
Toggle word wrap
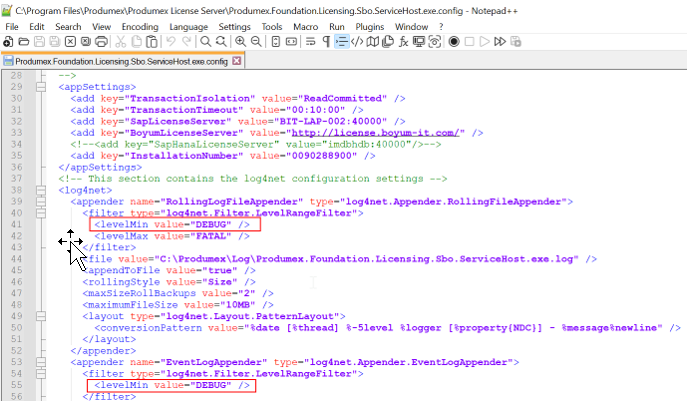310,42
